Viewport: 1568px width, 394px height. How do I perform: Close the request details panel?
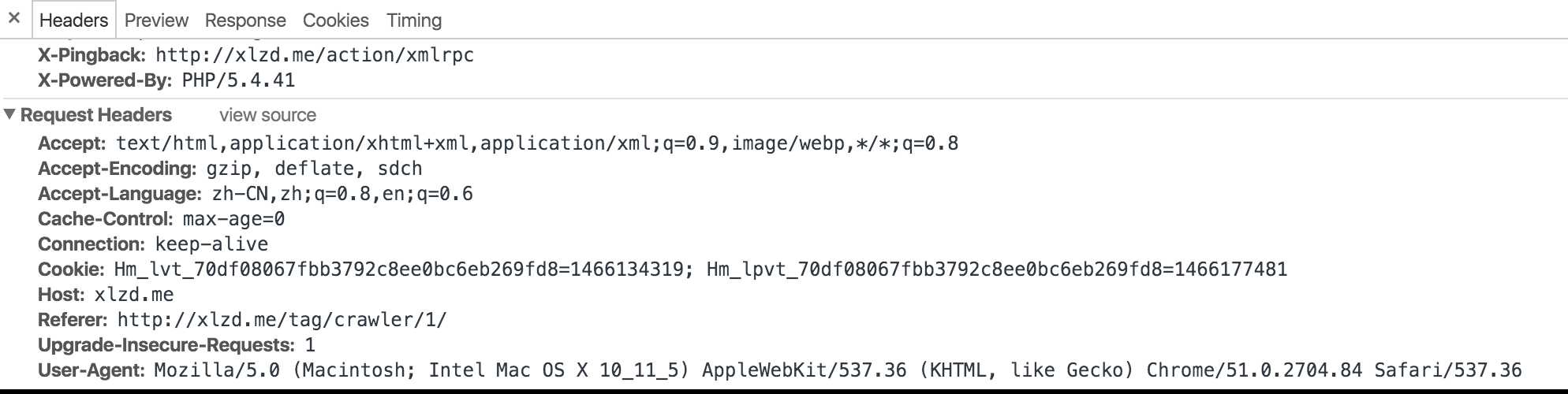[14, 18]
